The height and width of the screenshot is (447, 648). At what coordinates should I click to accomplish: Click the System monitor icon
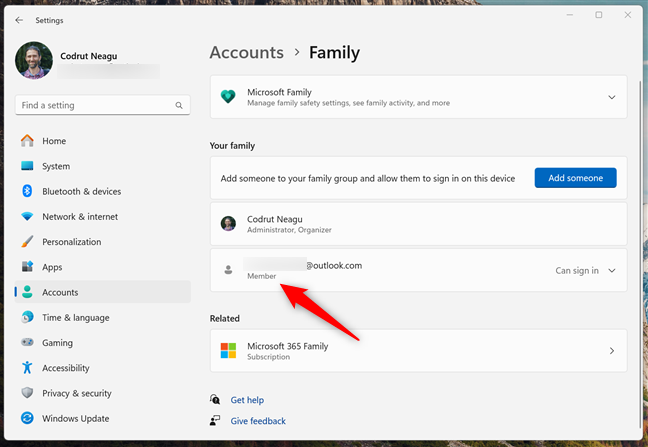point(27,166)
